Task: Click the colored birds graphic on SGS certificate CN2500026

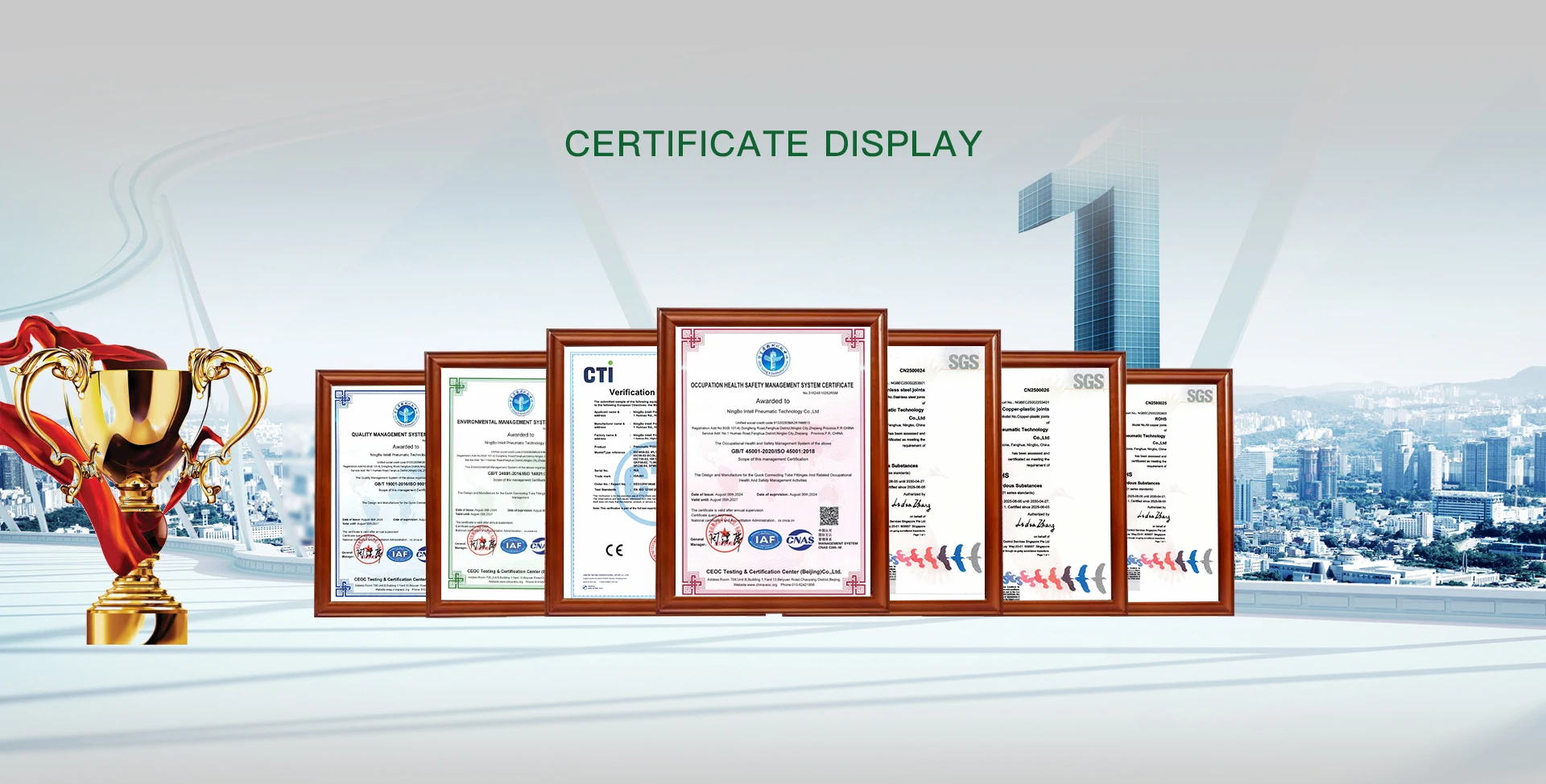Action: (1055, 578)
